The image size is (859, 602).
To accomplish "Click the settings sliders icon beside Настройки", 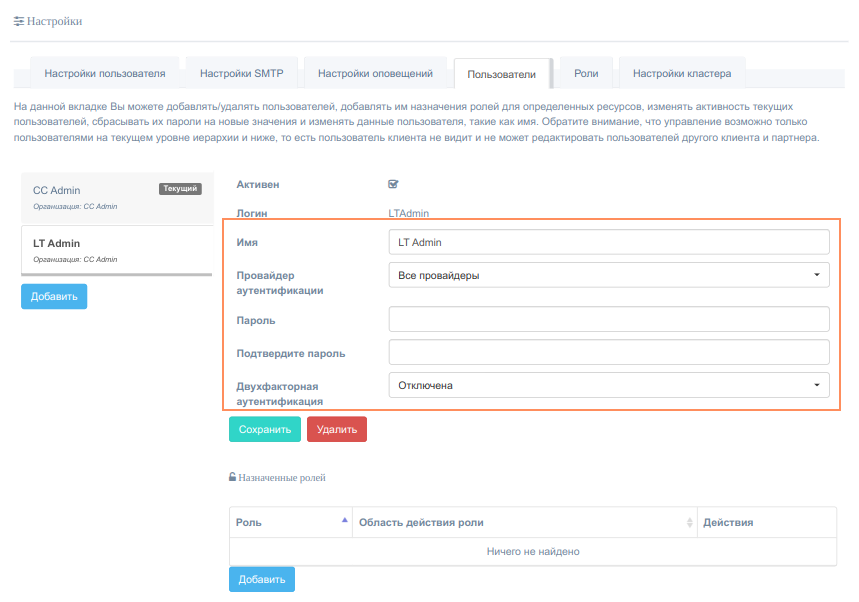I will point(18,21).
